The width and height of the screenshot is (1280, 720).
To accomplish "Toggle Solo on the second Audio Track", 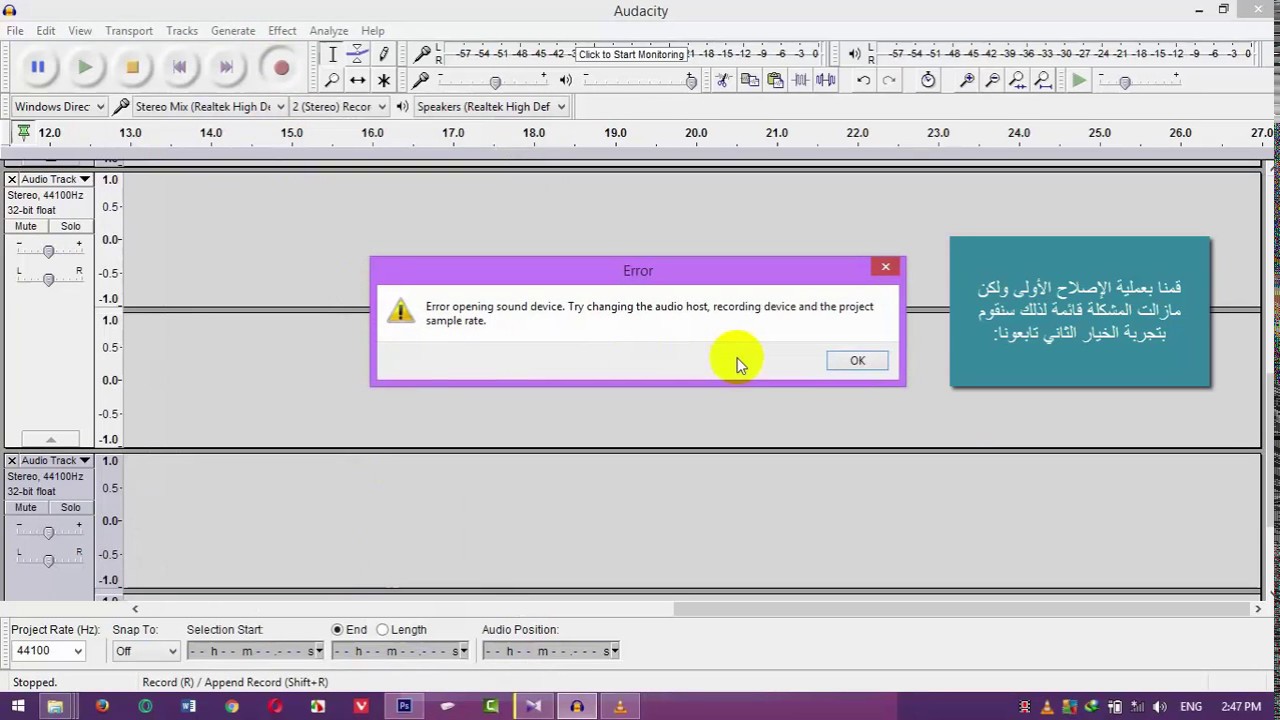I will coord(70,507).
